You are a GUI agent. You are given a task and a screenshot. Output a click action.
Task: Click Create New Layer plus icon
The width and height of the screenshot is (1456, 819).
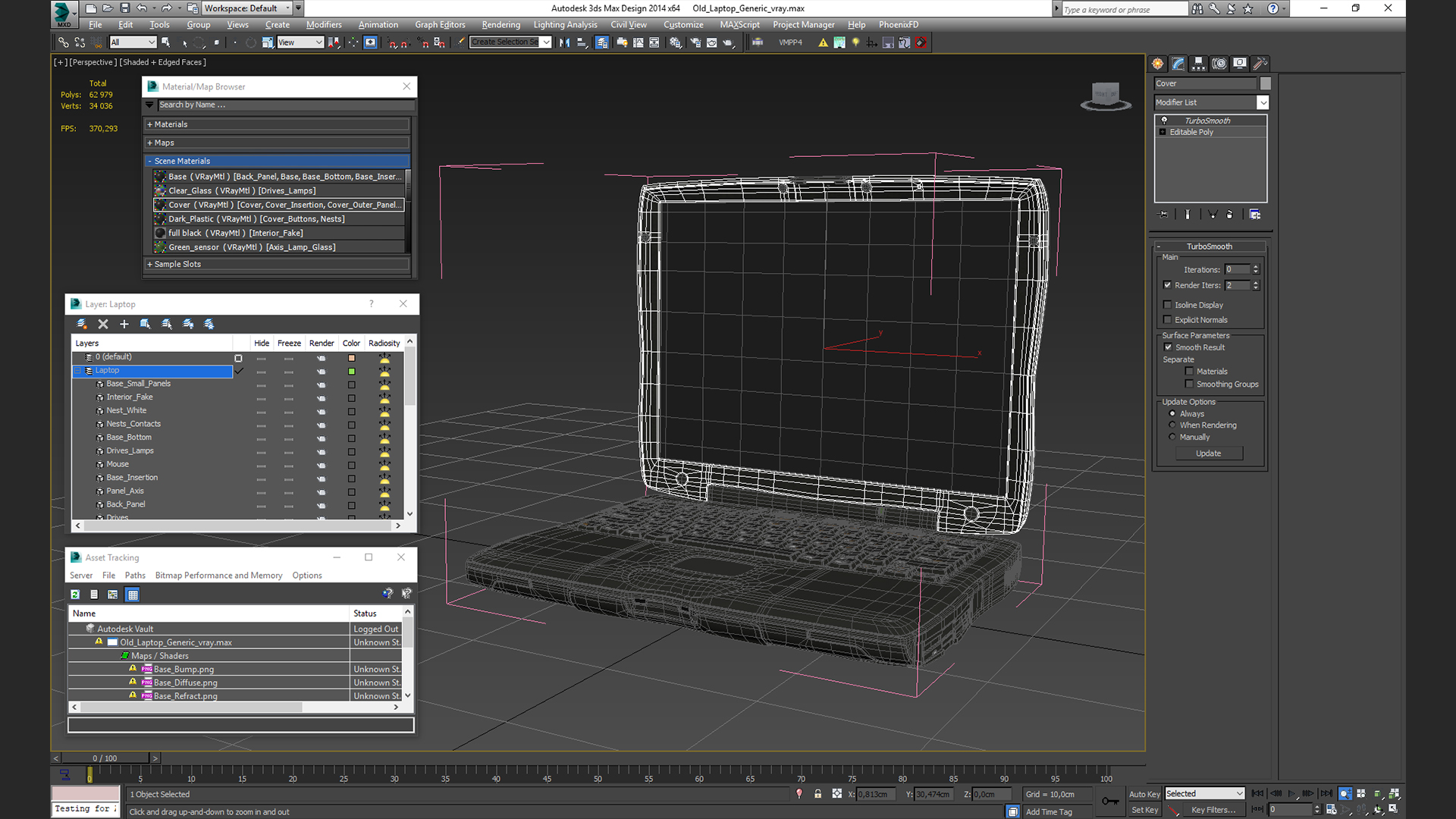pyautogui.click(x=124, y=325)
